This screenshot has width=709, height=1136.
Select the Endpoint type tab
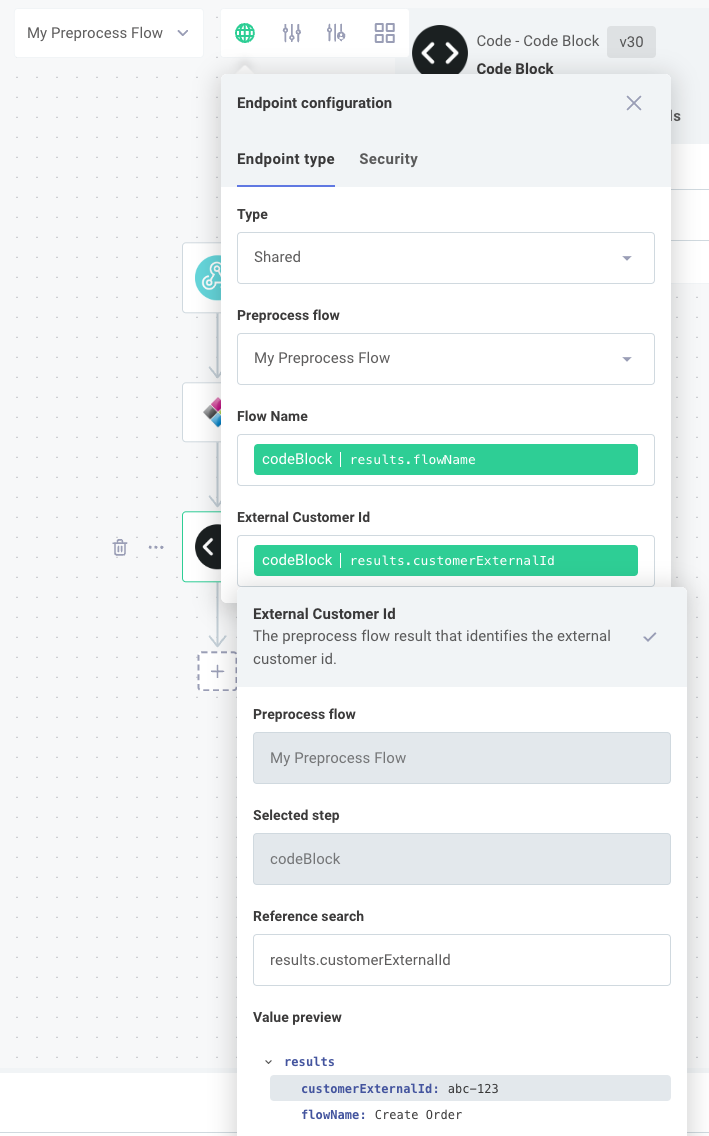(x=286, y=159)
